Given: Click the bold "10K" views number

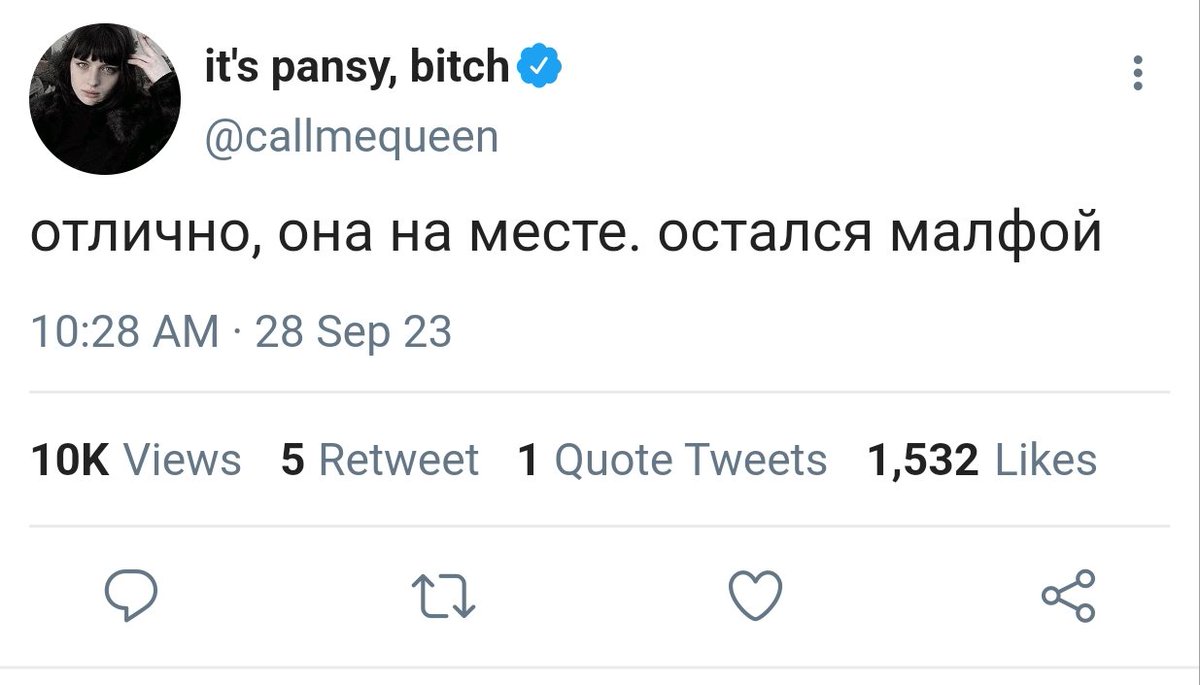Looking at the screenshot, I should (70, 460).
